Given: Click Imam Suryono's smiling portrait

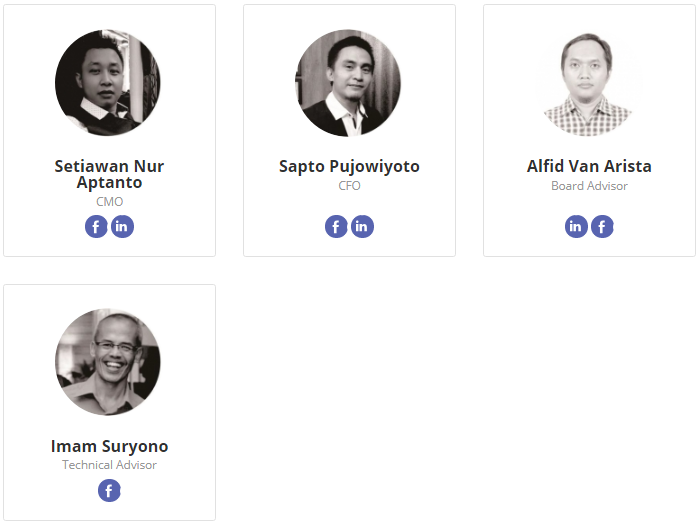Looking at the screenshot, I should point(108,362).
